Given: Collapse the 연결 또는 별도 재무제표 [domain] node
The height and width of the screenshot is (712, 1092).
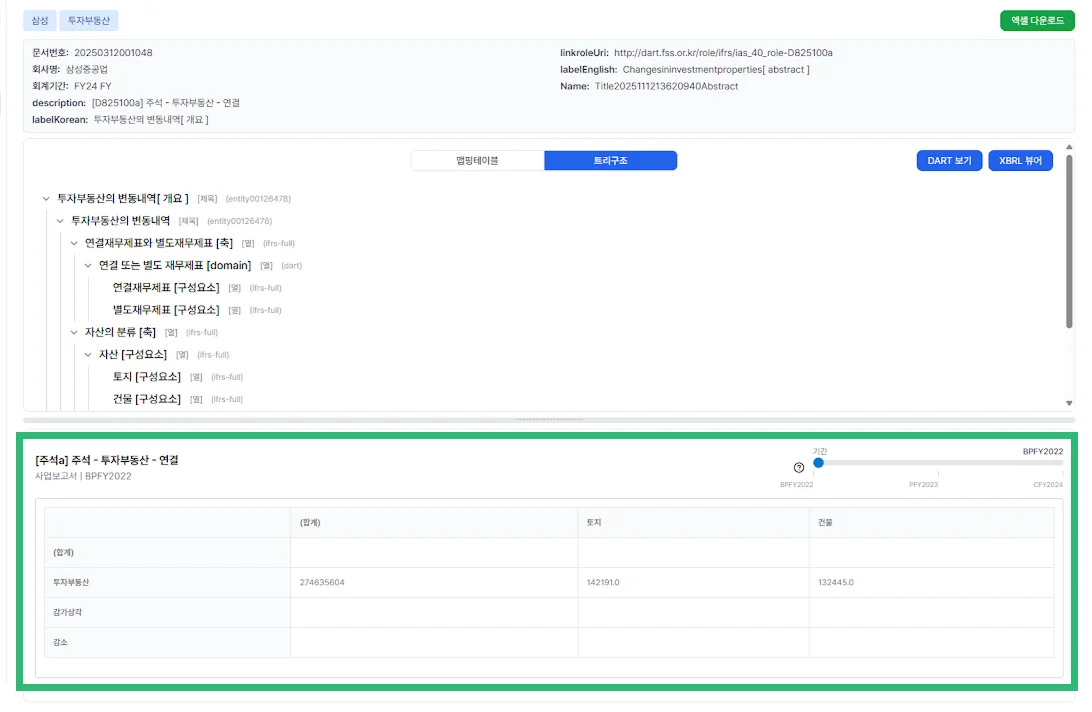Looking at the screenshot, I should coord(88,266).
